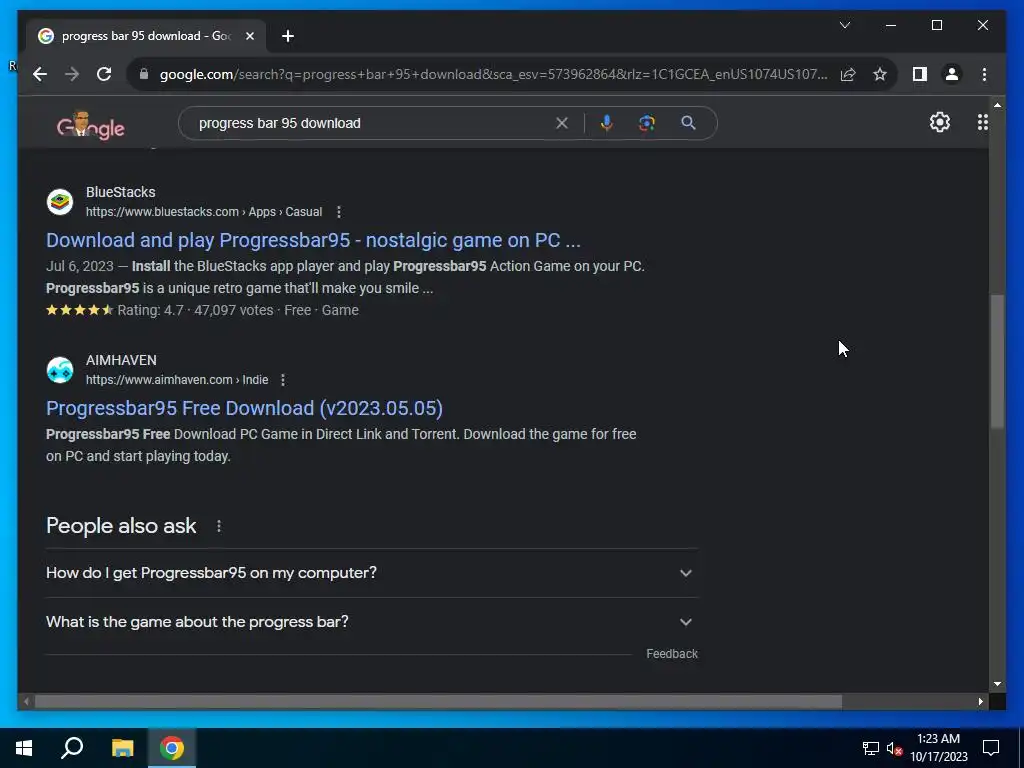The height and width of the screenshot is (768, 1024).
Task: Expand What is the game about question
Action: [372, 622]
